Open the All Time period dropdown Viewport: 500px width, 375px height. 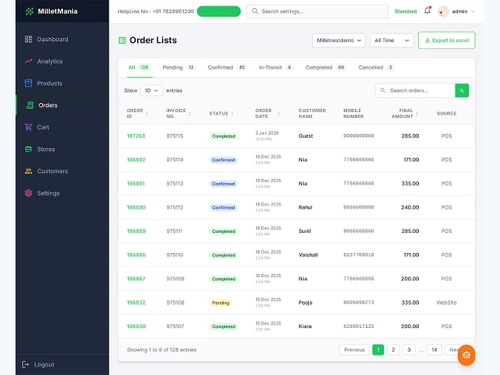[x=392, y=40]
